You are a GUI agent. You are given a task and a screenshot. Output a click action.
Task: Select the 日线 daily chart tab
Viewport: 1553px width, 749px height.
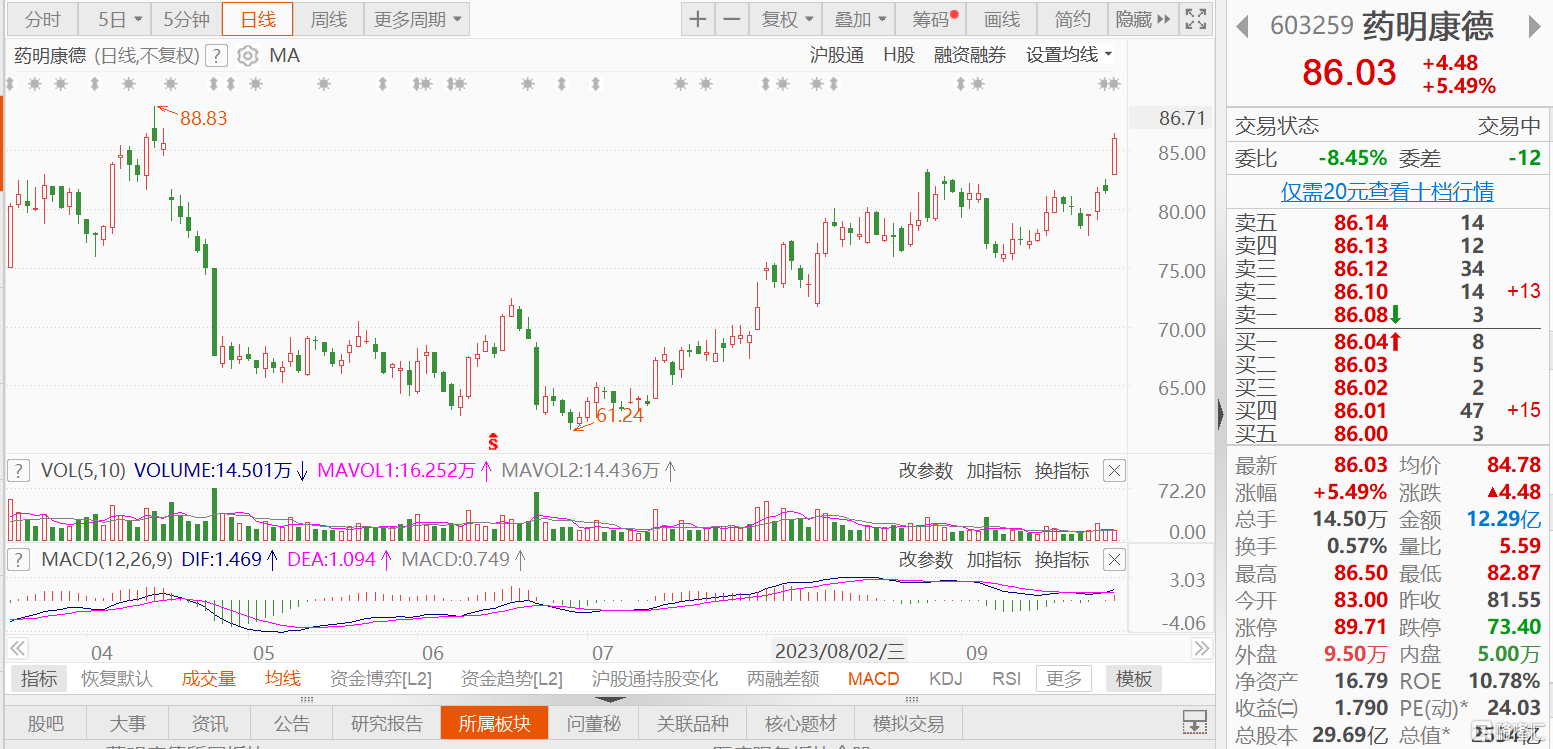point(257,19)
